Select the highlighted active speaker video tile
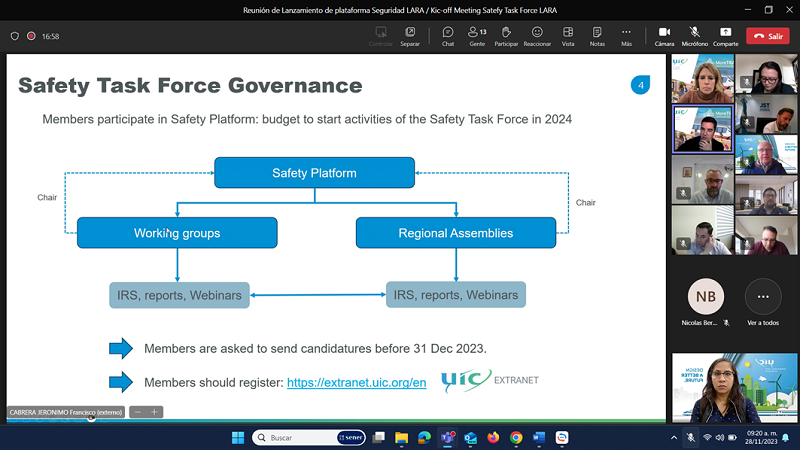Screen dimensions: 800x450 coord(703,129)
